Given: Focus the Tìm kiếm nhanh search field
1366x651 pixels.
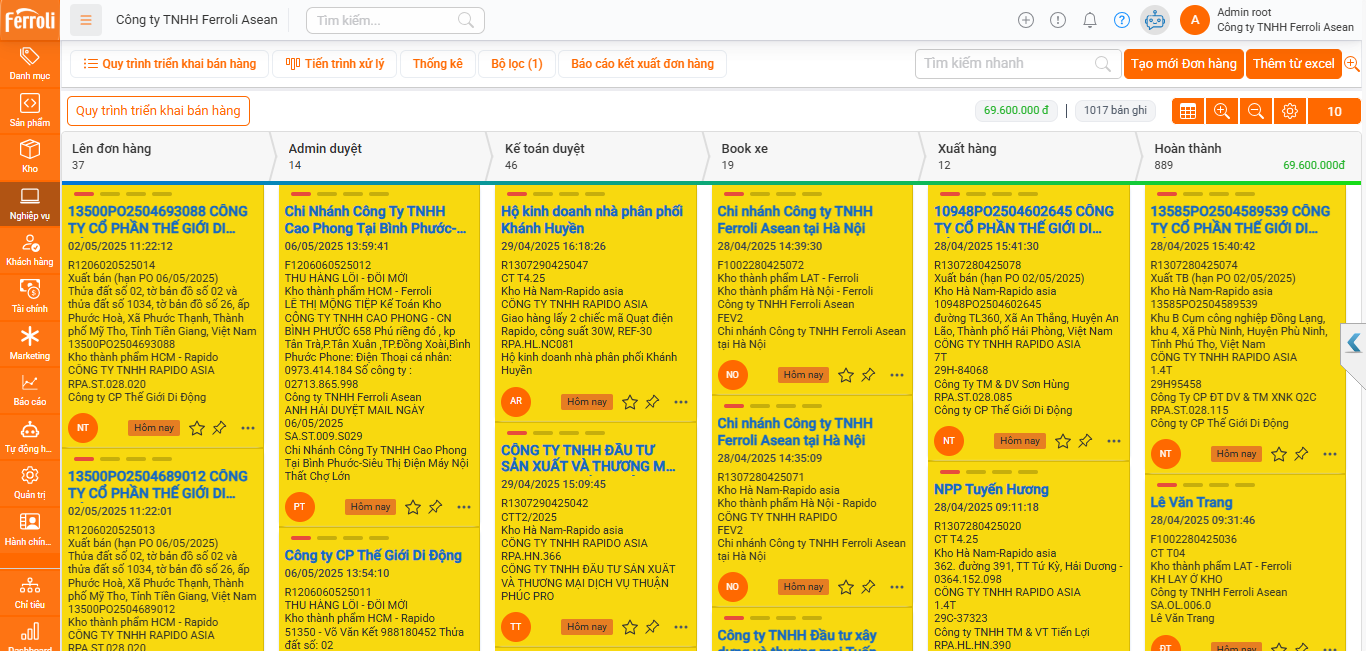Looking at the screenshot, I should tap(1005, 64).
